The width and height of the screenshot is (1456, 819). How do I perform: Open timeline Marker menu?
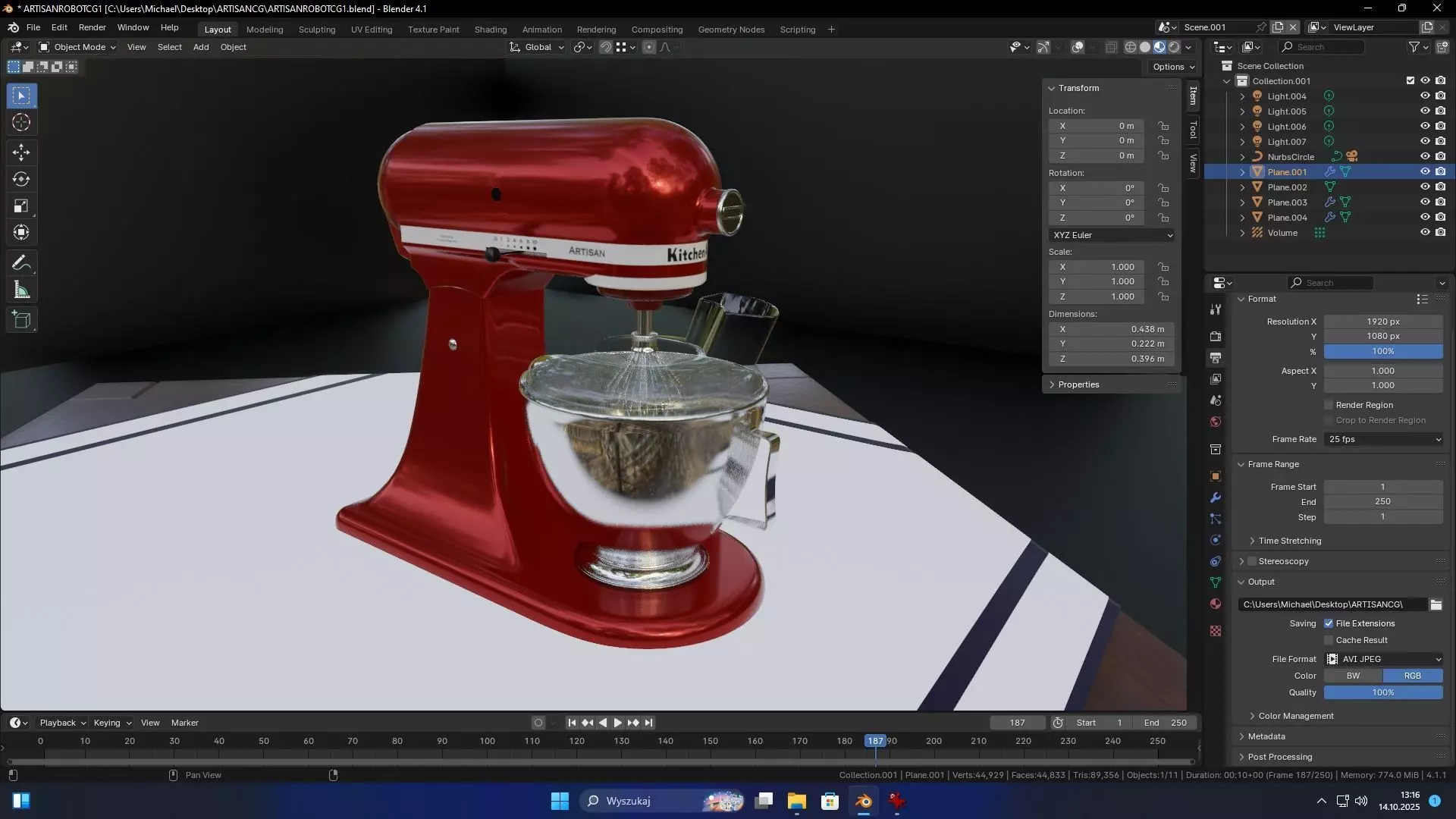[x=185, y=723]
